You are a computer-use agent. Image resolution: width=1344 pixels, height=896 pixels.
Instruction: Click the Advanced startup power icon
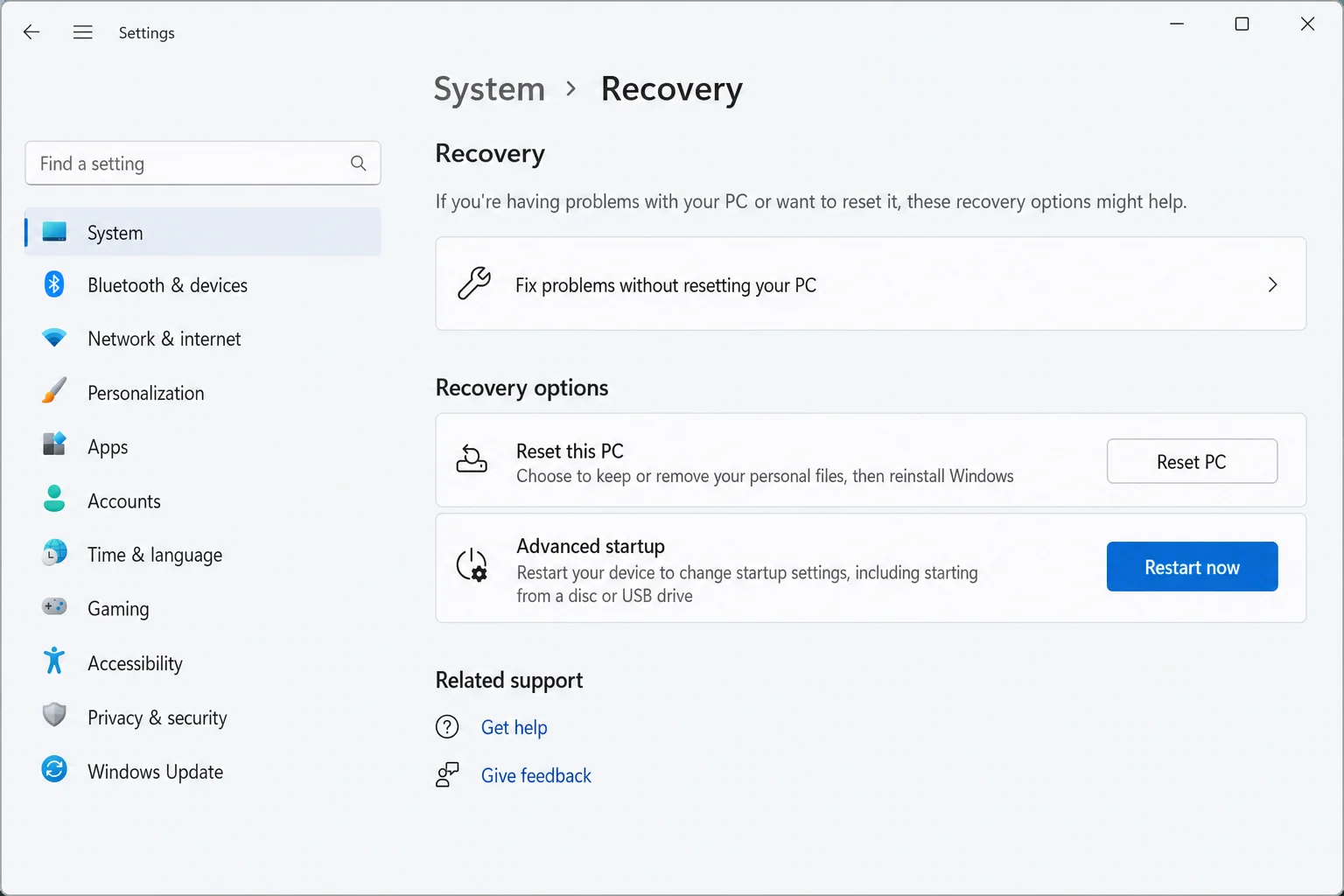(472, 566)
